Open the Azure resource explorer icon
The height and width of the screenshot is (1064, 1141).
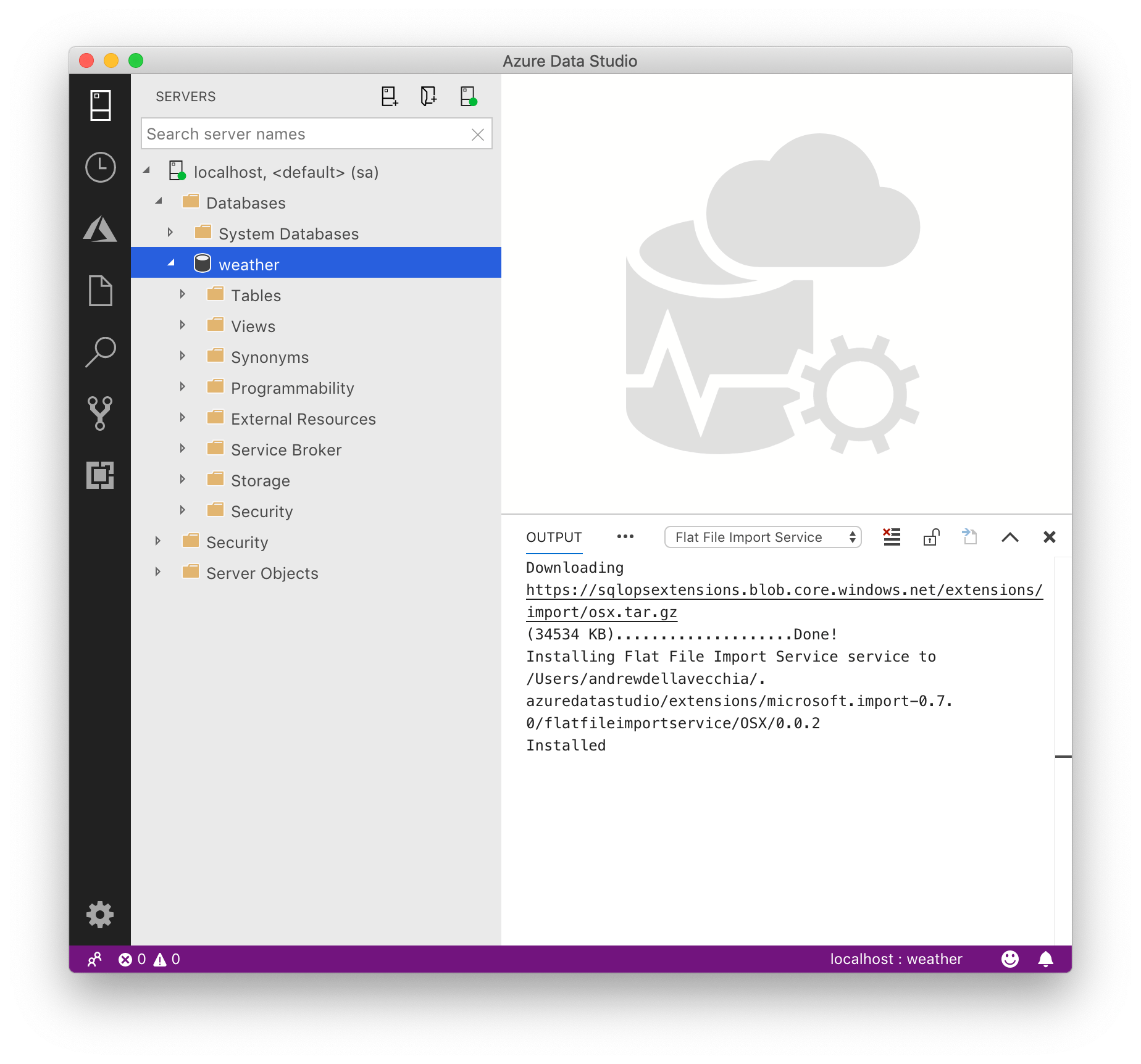(x=100, y=229)
